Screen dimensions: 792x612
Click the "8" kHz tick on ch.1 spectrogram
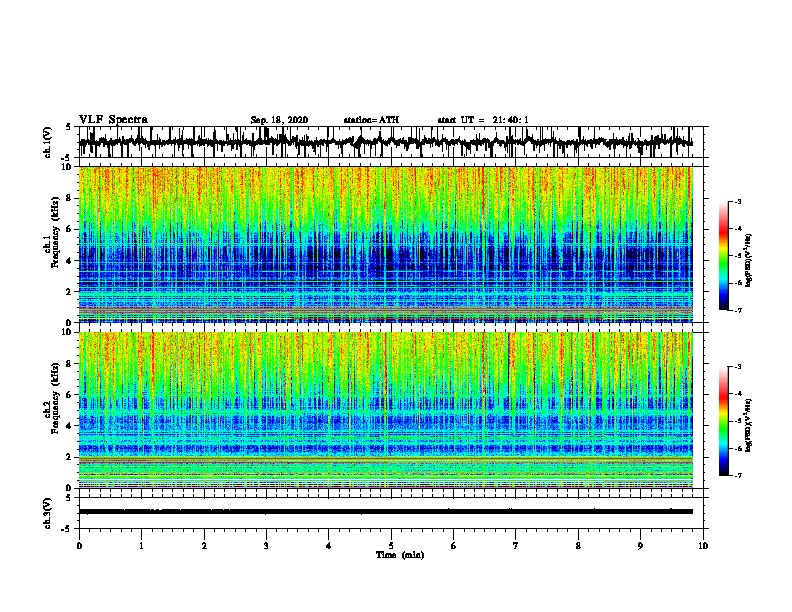69,198
